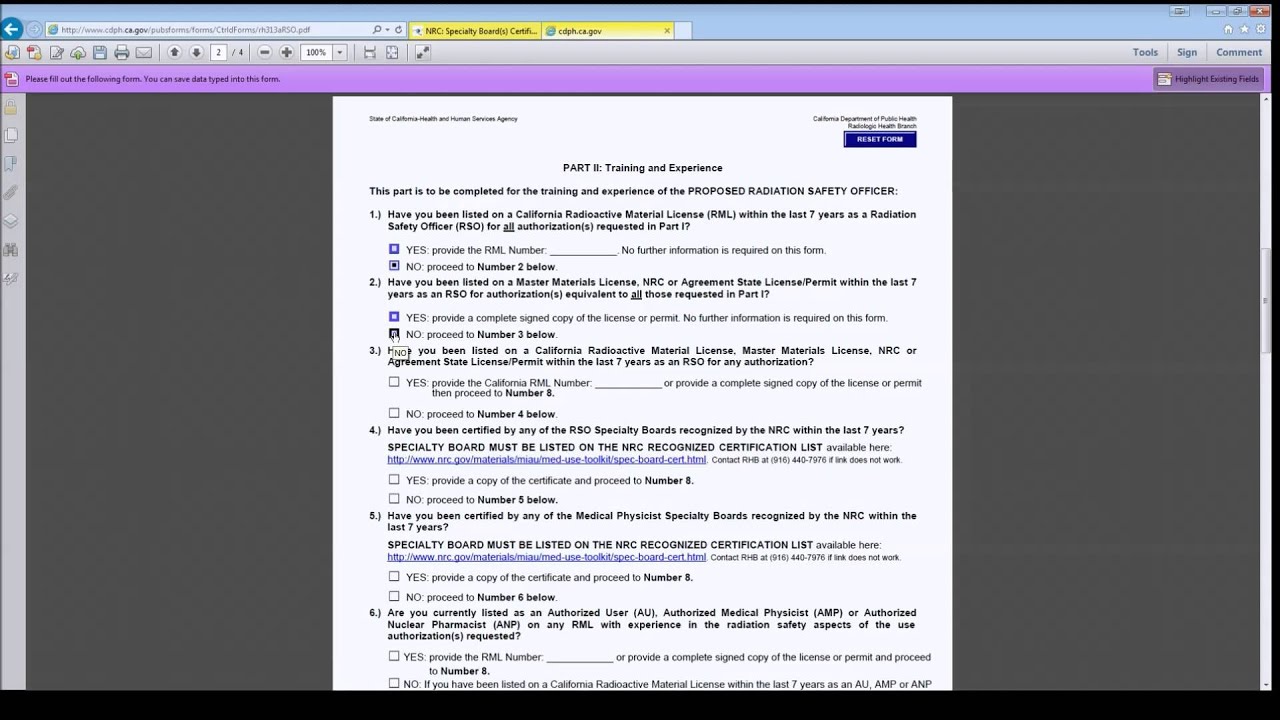Click the Highlight Existing Fields button

click(1207, 79)
